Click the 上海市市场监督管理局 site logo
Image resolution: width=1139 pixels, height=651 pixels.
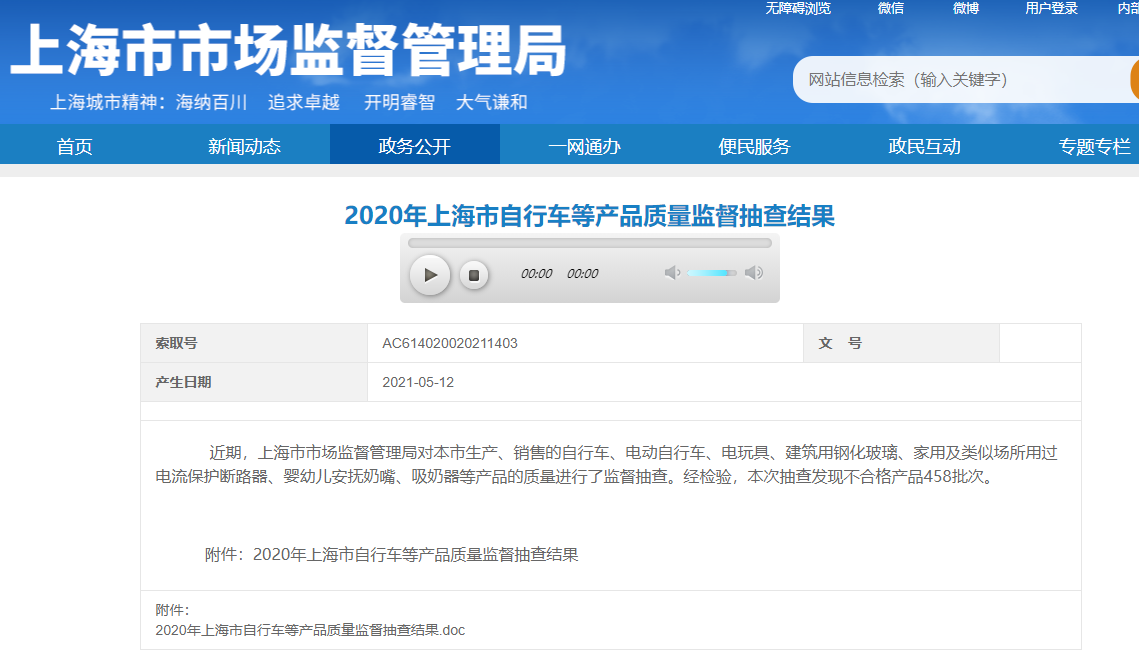[288, 50]
